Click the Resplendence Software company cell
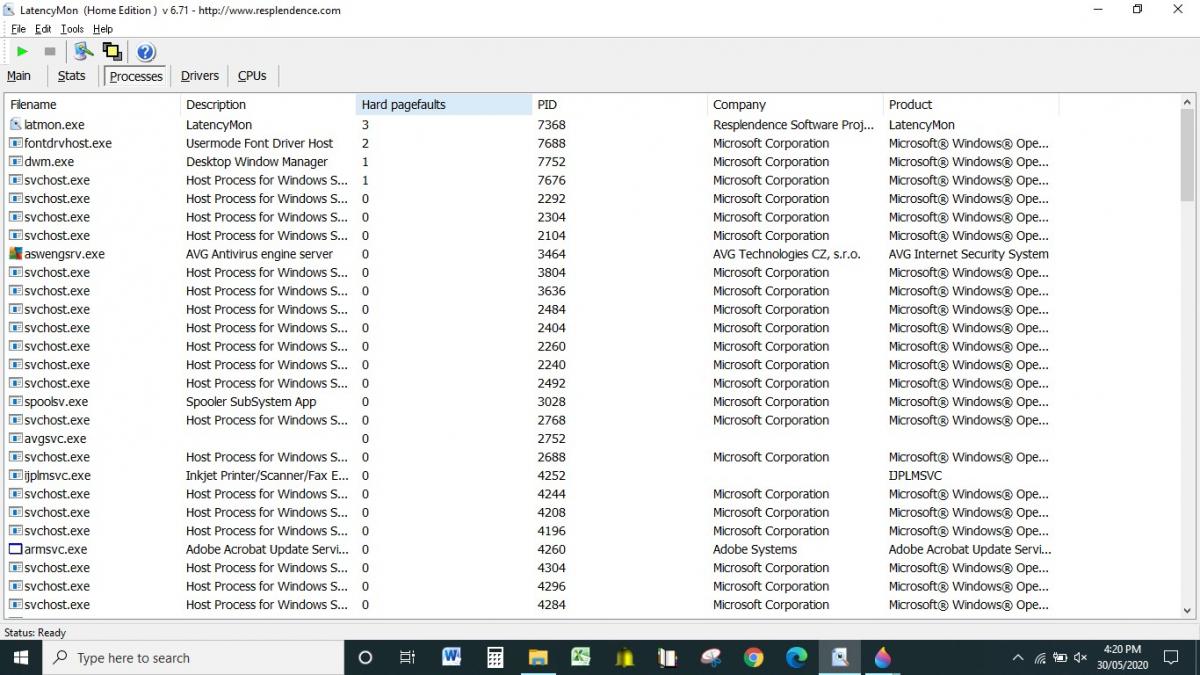 (x=794, y=125)
